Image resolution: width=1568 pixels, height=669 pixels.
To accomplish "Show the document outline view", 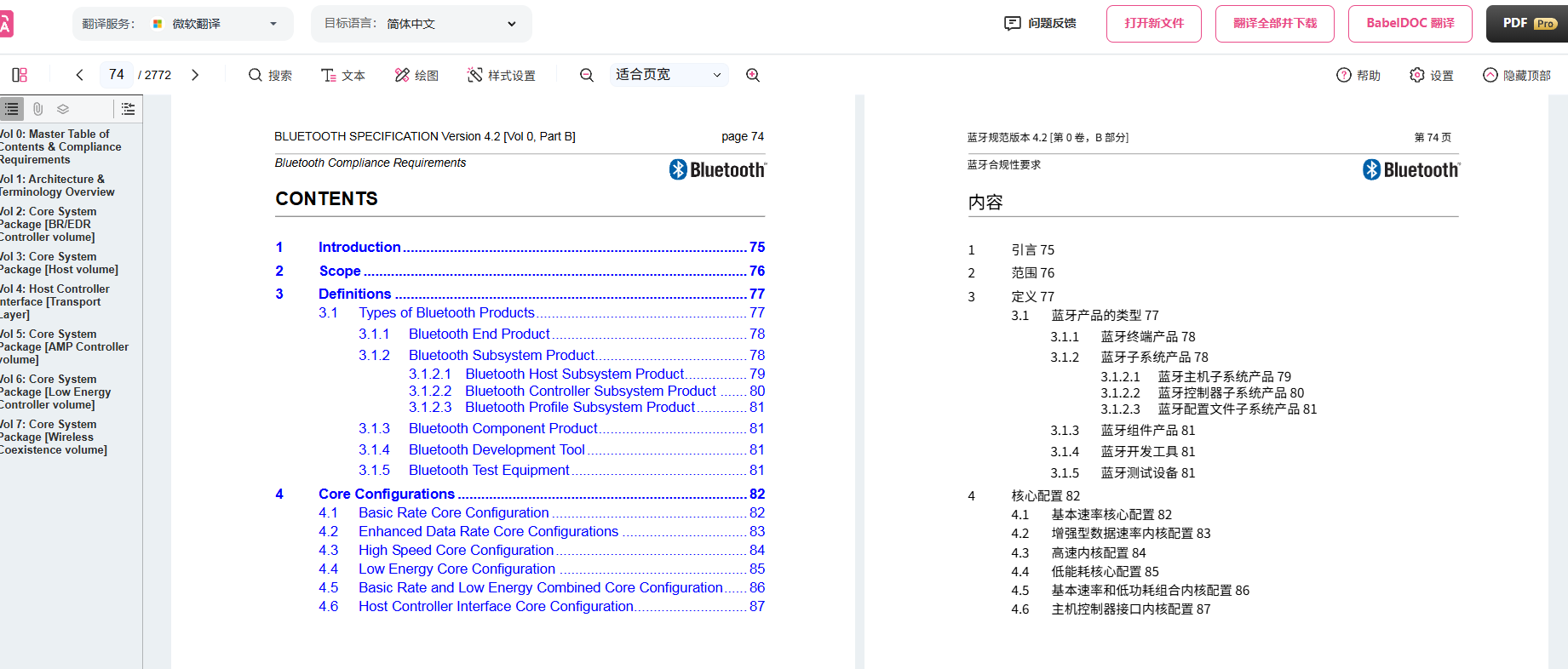I will 12,109.
